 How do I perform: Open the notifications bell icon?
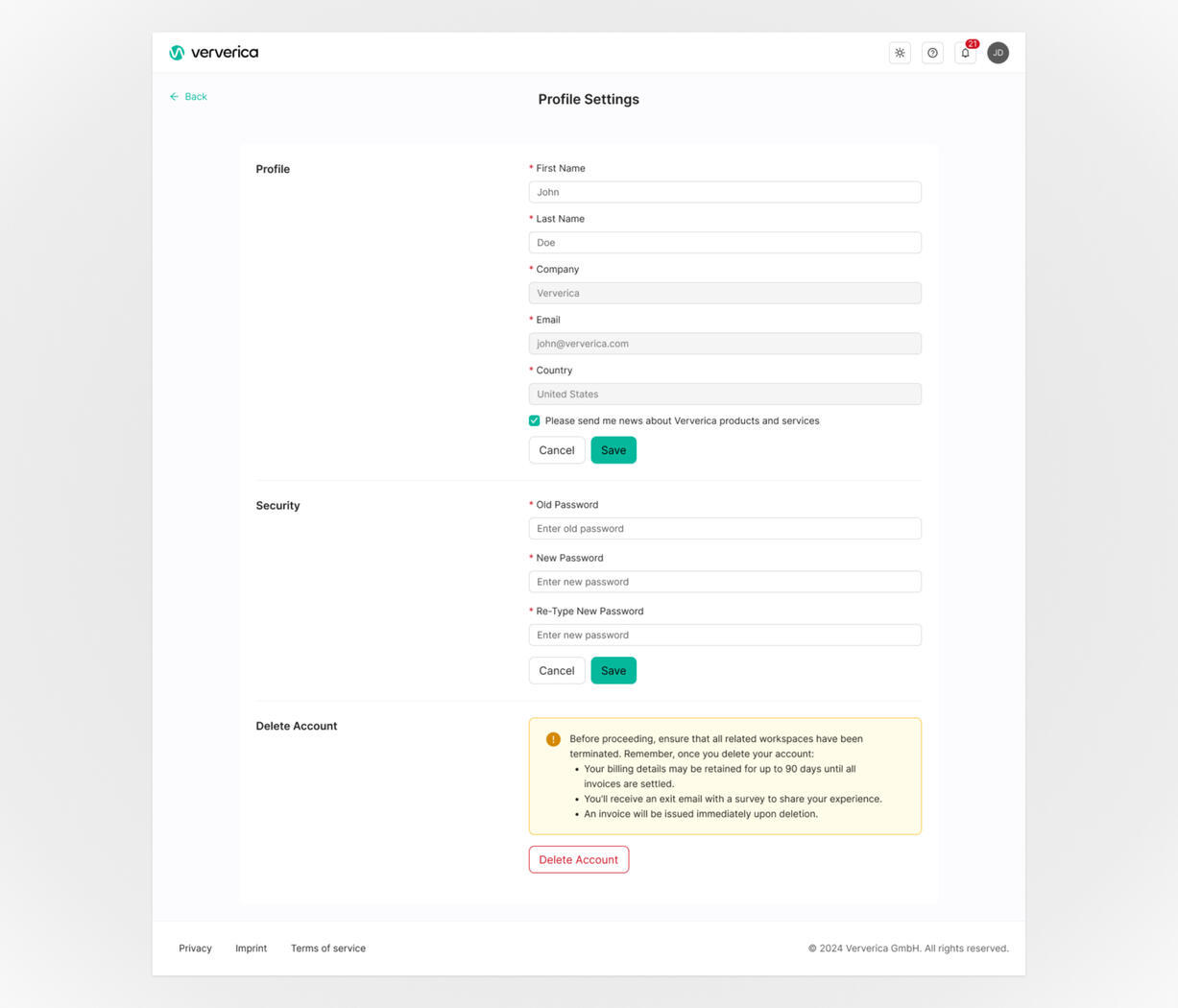tap(964, 54)
